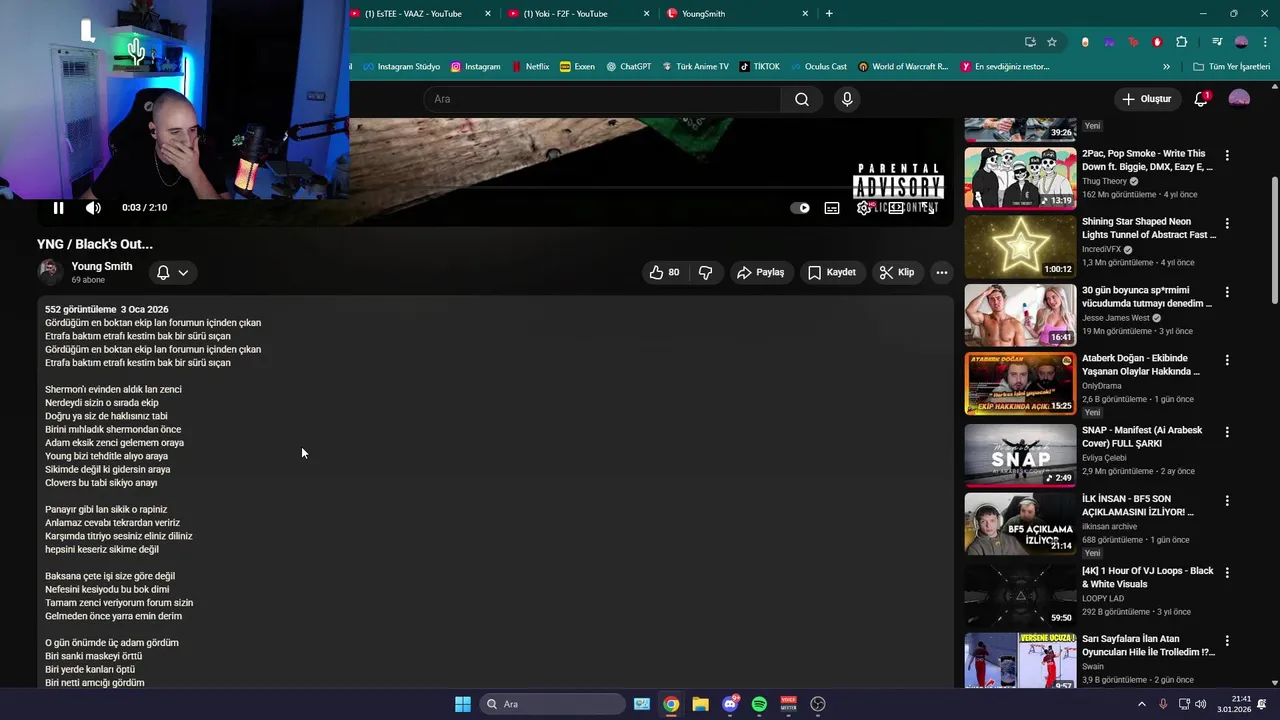This screenshot has width=1280, height=720.
Task: Open the 2Pac, Pop Smoke video thumbnail
Action: tap(1020, 178)
